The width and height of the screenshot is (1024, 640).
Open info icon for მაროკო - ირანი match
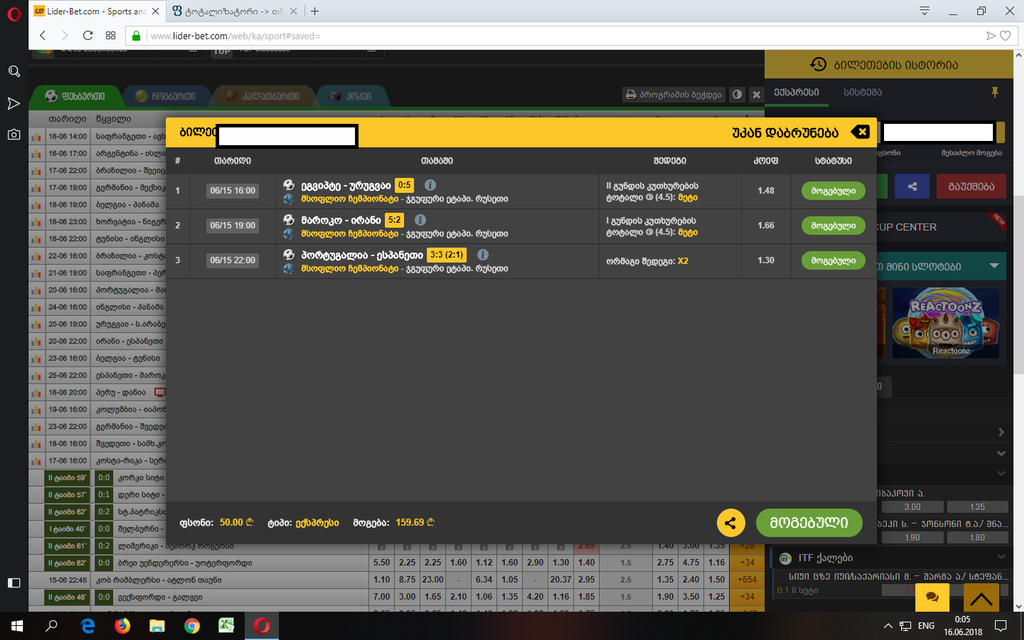coord(421,220)
